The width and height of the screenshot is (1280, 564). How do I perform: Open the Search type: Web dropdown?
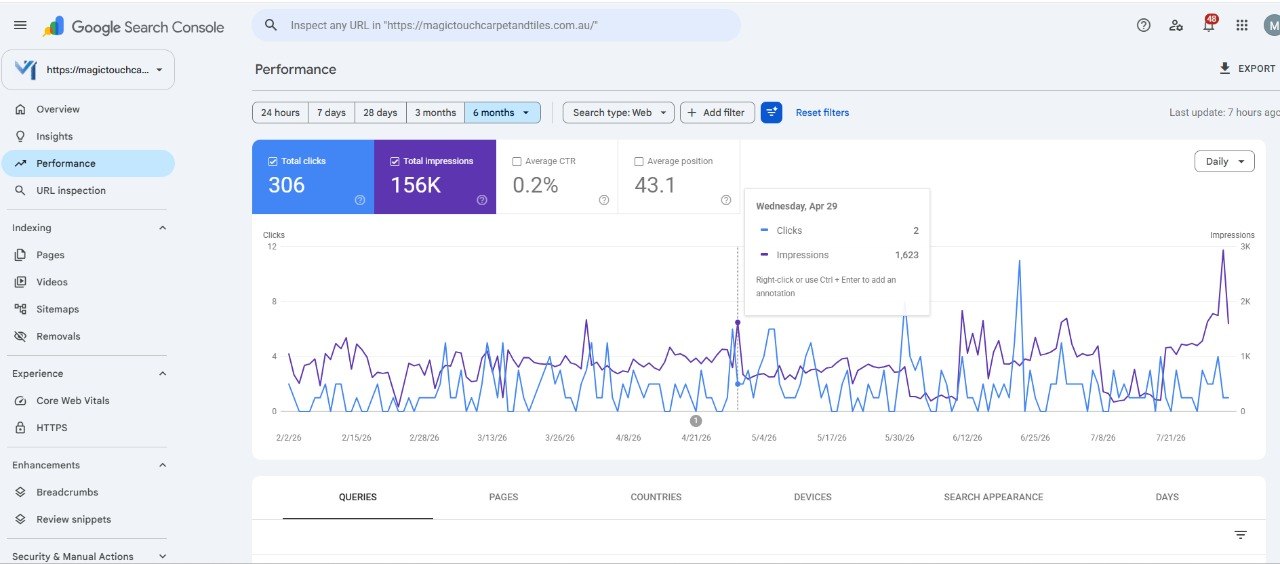pos(618,113)
